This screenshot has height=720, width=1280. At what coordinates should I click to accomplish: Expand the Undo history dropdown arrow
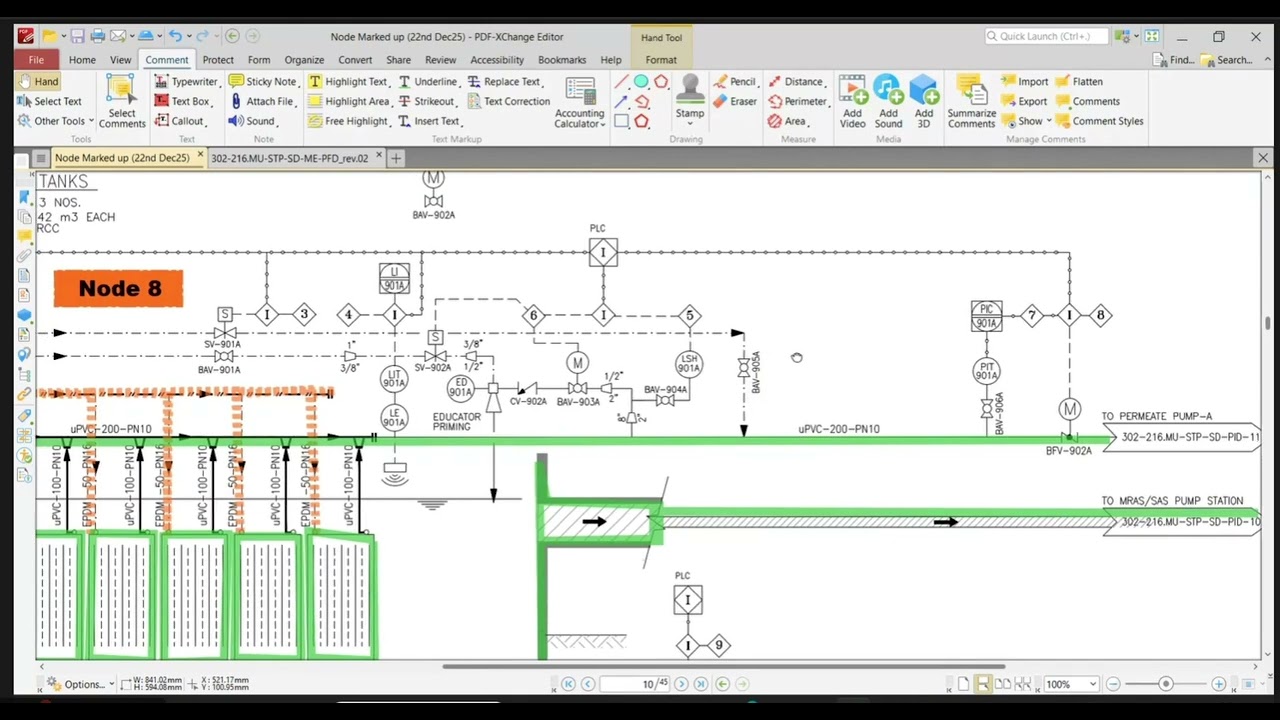point(190,36)
